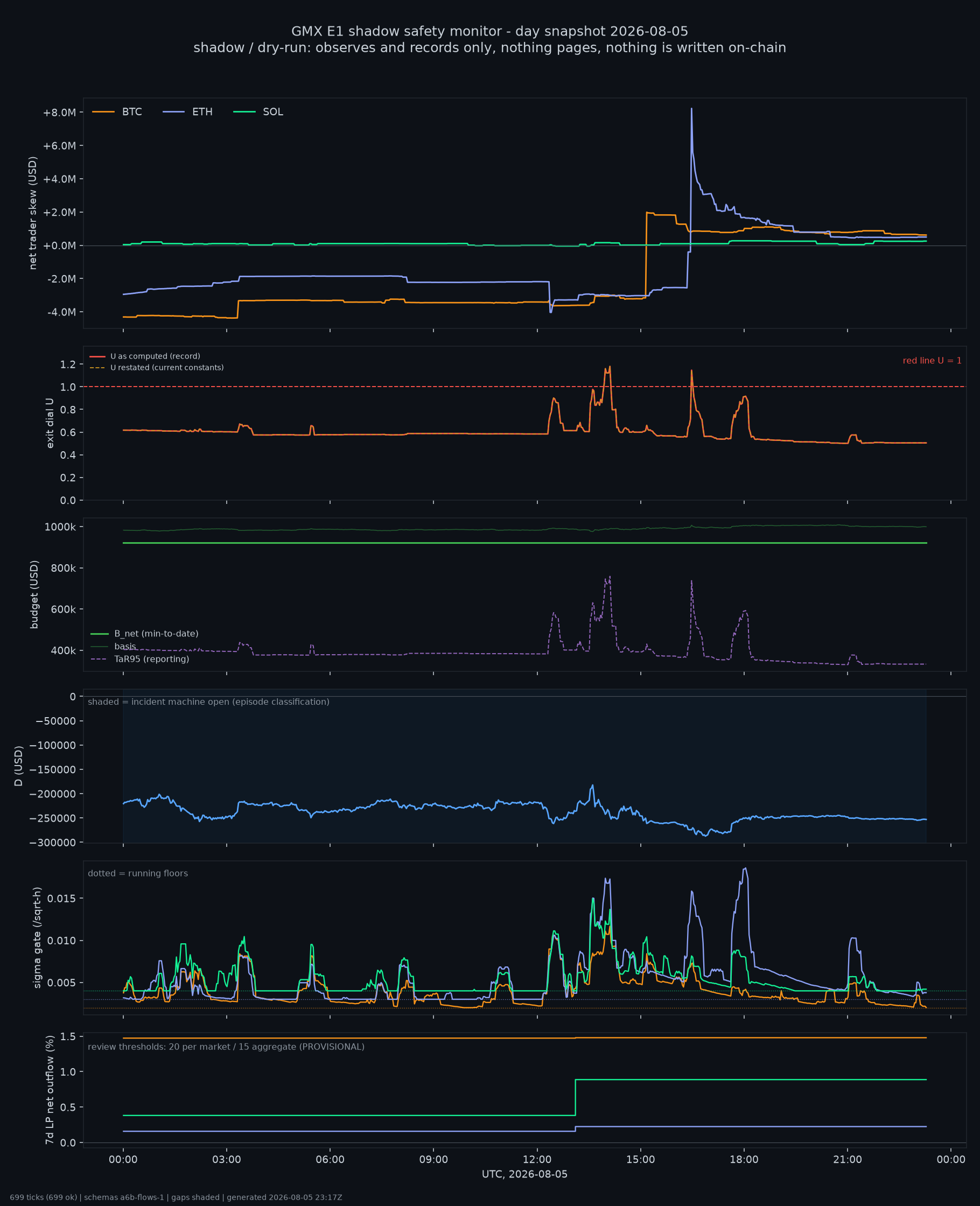This screenshot has height=1206, width=980.
Task: Click the 'budget (USD)' axis label
Action: tap(34, 594)
